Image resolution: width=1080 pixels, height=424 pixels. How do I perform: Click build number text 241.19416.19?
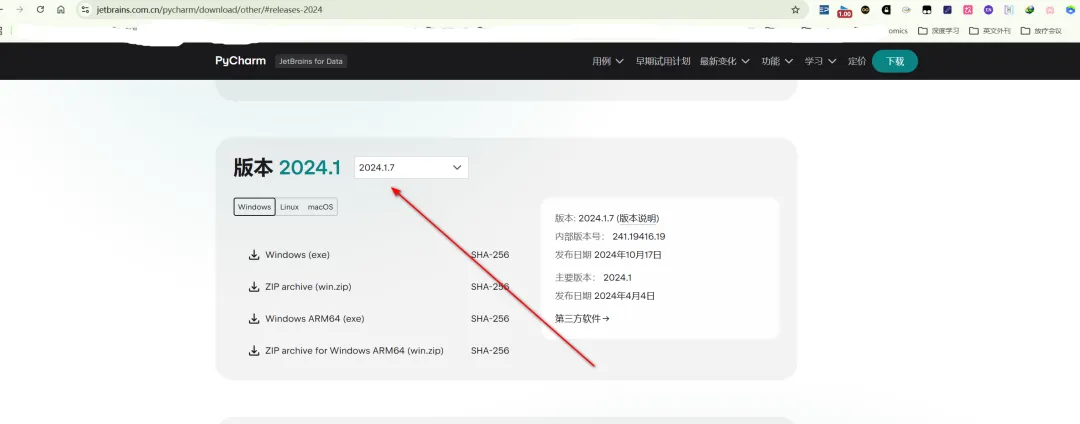(638, 236)
